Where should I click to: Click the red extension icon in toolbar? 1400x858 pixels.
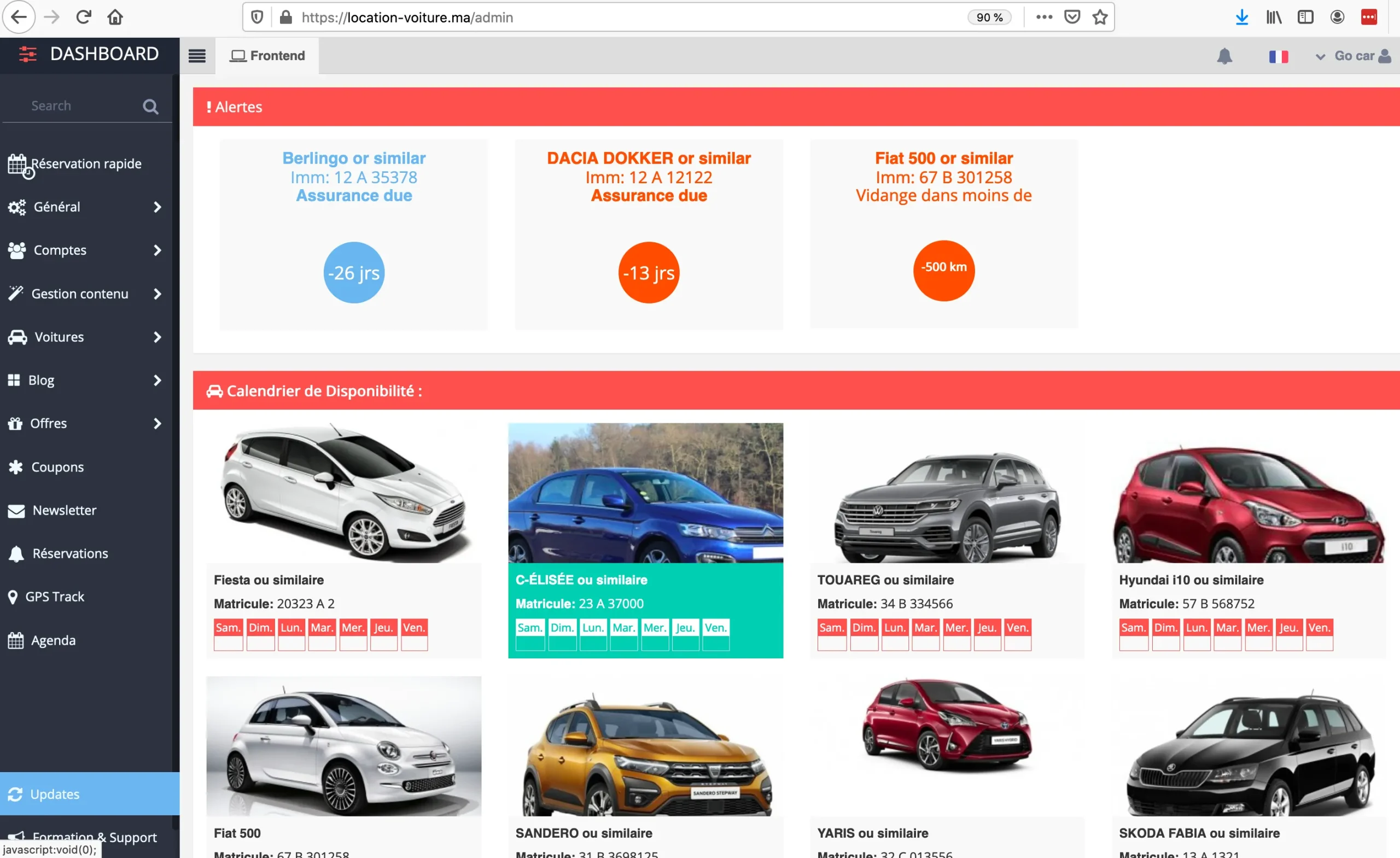pyautogui.click(x=1369, y=17)
